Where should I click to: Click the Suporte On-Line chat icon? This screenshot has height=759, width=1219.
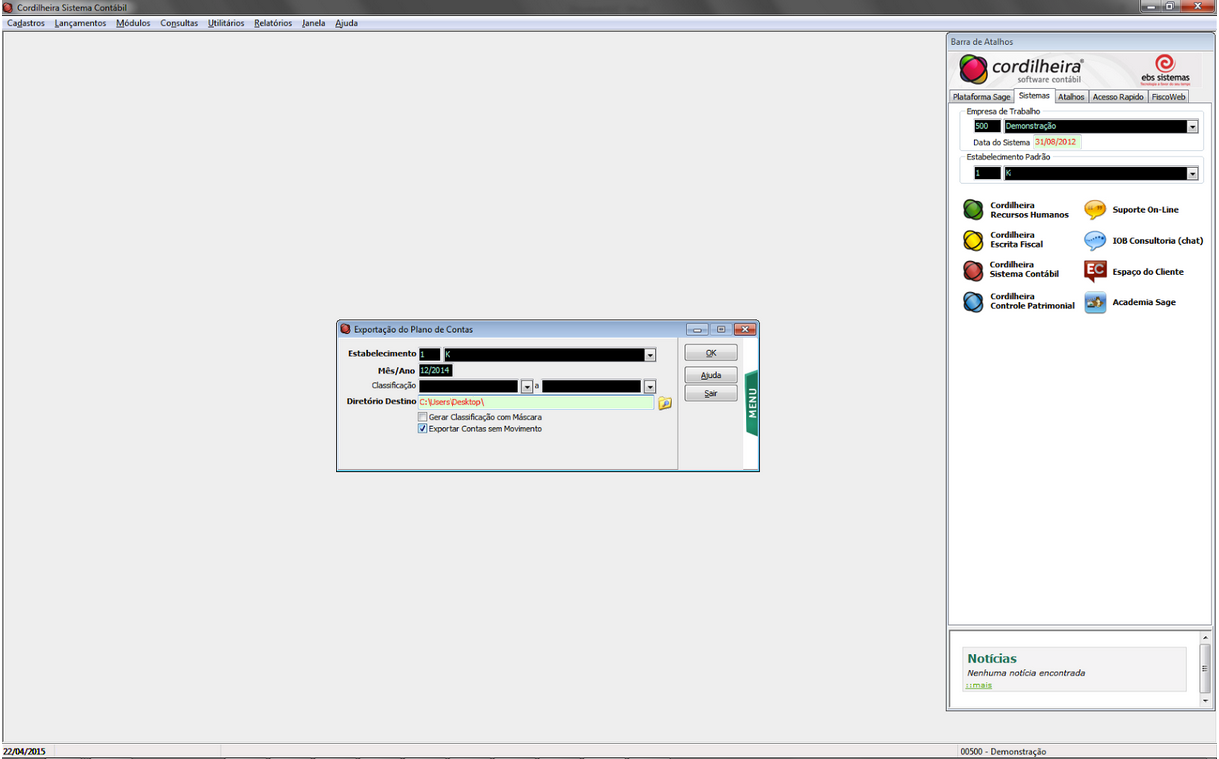tap(1095, 210)
